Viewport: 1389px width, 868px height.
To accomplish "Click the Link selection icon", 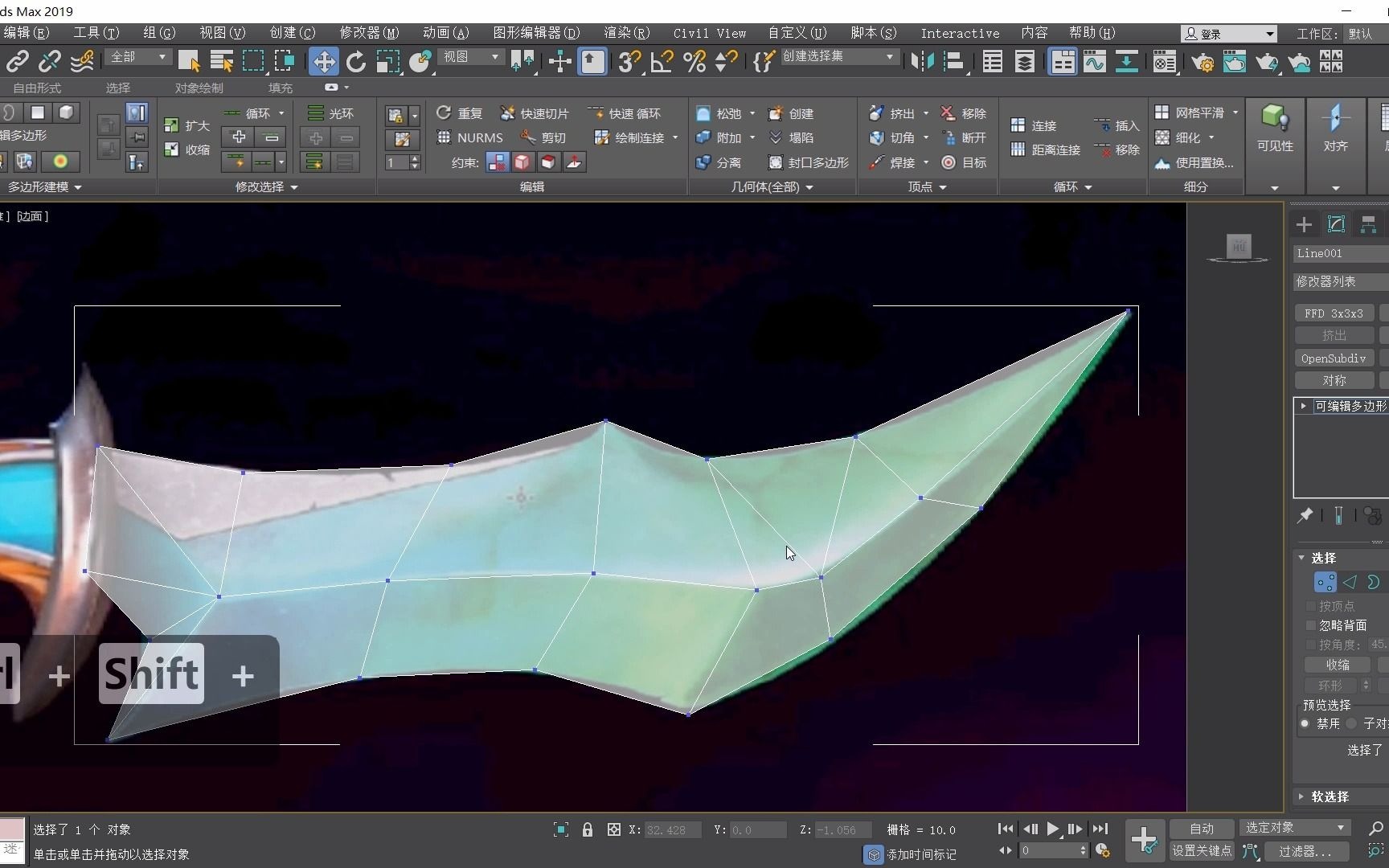I will [17, 62].
